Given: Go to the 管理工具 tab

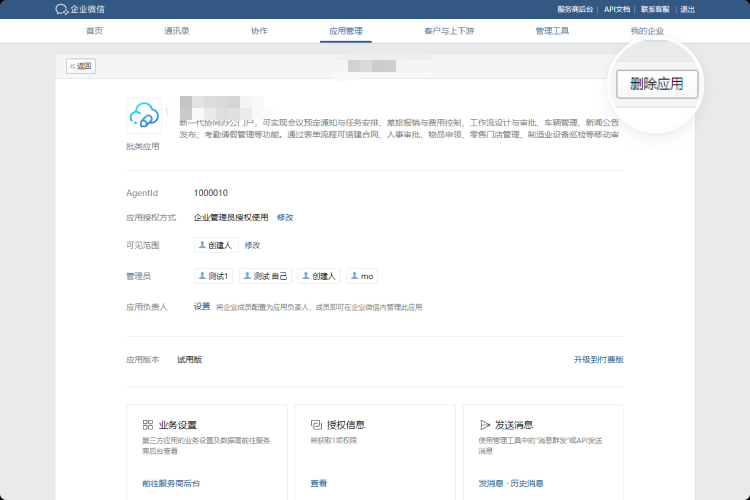Looking at the screenshot, I should 552,31.
